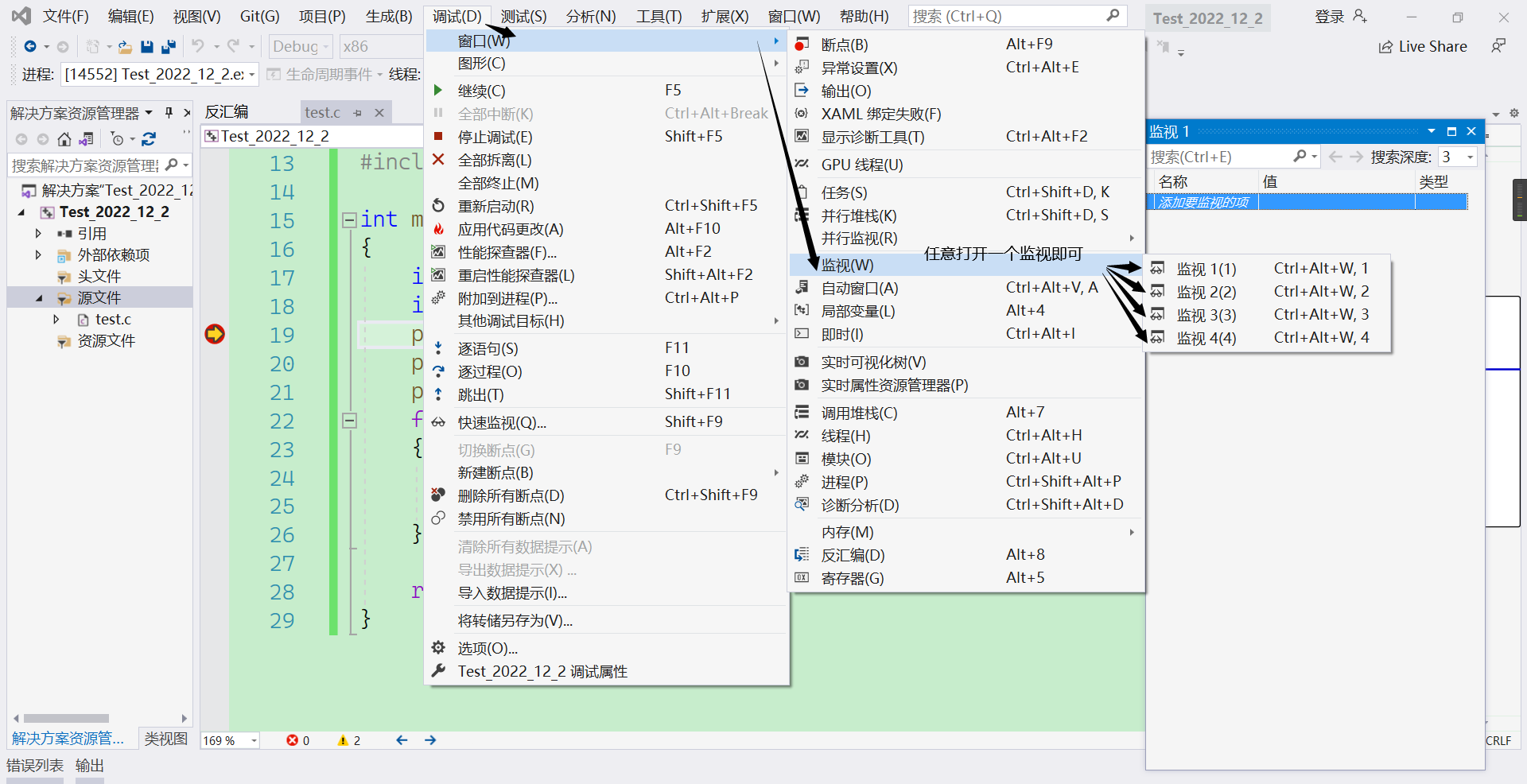1527x784 pixels.
Task: Pin the Solution Explorer panel
Action: (169, 113)
